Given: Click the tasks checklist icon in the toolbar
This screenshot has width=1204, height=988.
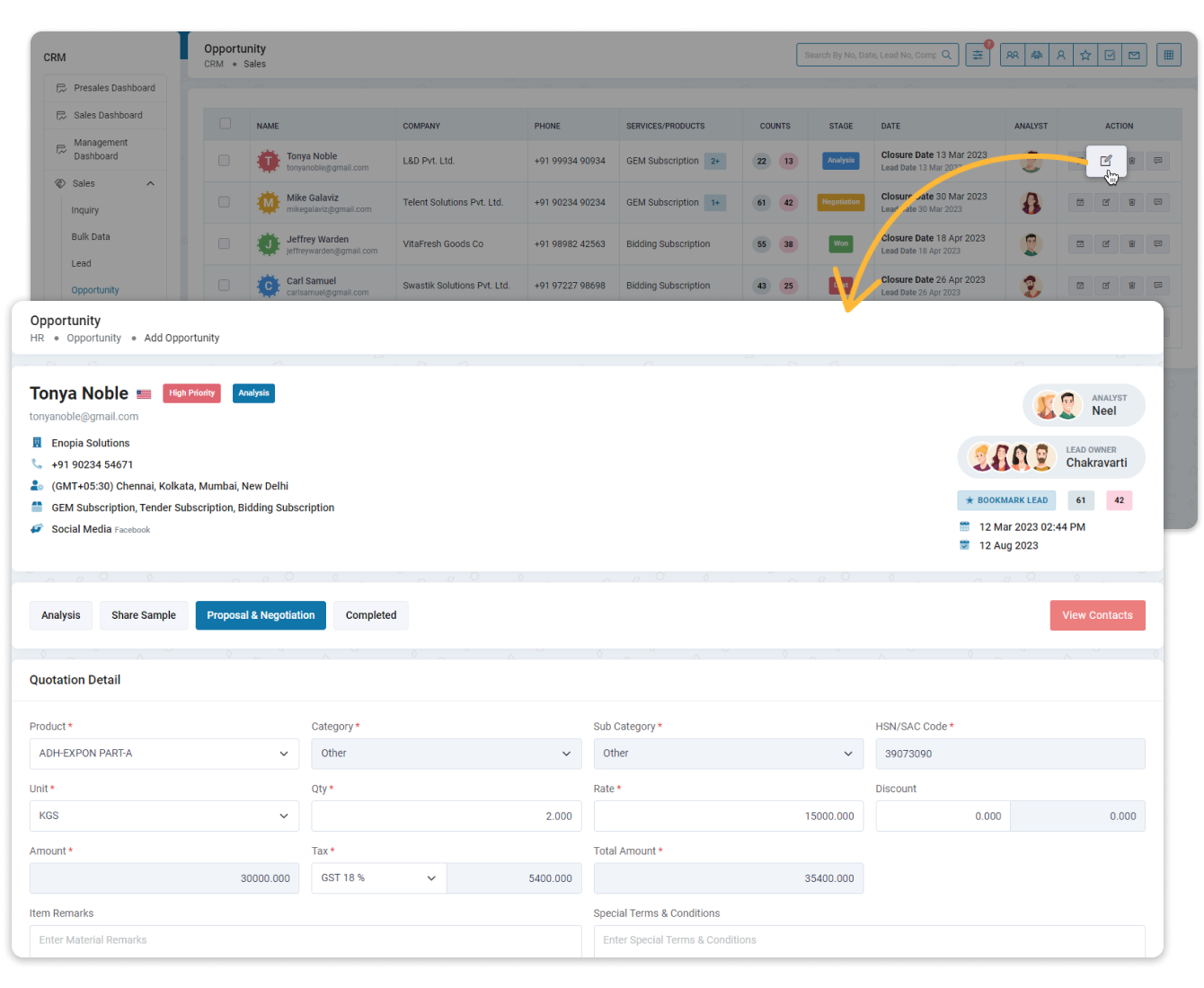Looking at the screenshot, I should (x=1110, y=54).
